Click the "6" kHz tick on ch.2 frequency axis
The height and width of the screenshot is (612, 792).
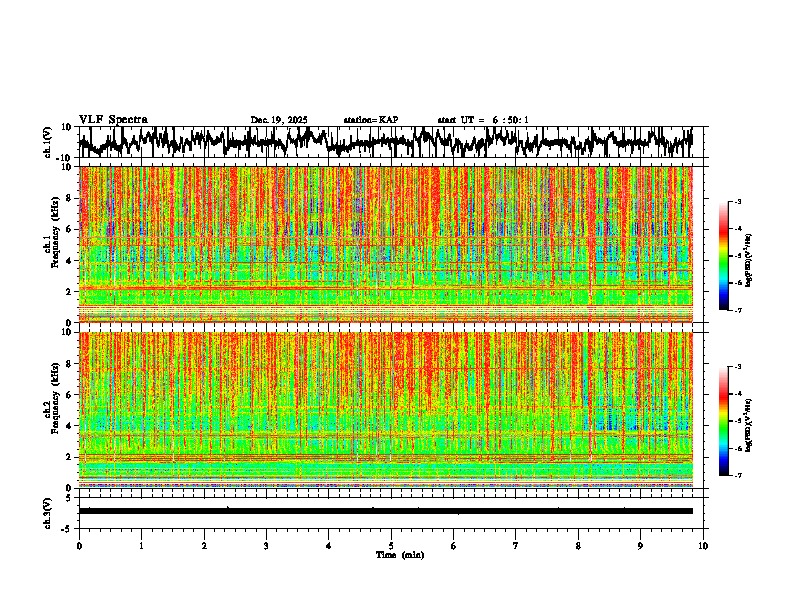[x=70, y=395]
